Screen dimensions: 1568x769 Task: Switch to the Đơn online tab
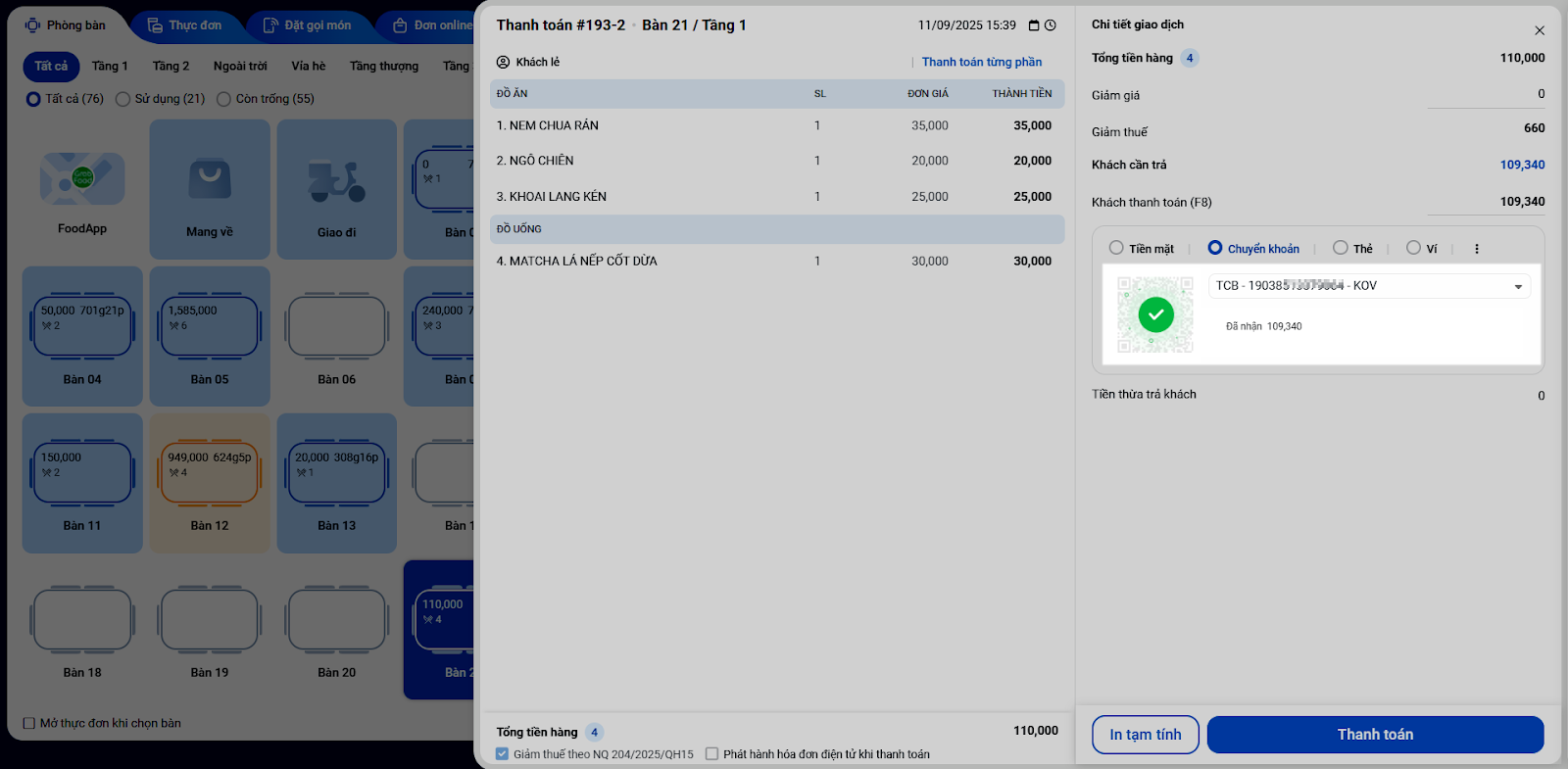click(432, 25)
